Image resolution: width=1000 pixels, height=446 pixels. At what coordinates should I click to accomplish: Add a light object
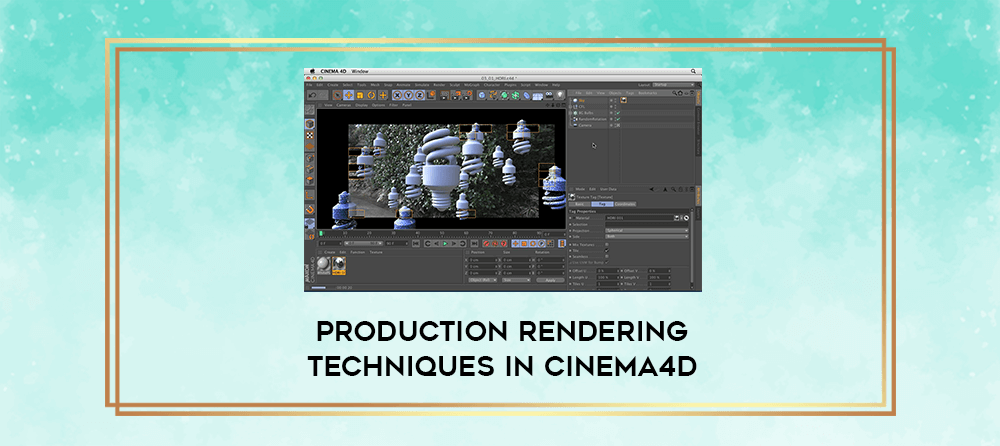[560, 95]
